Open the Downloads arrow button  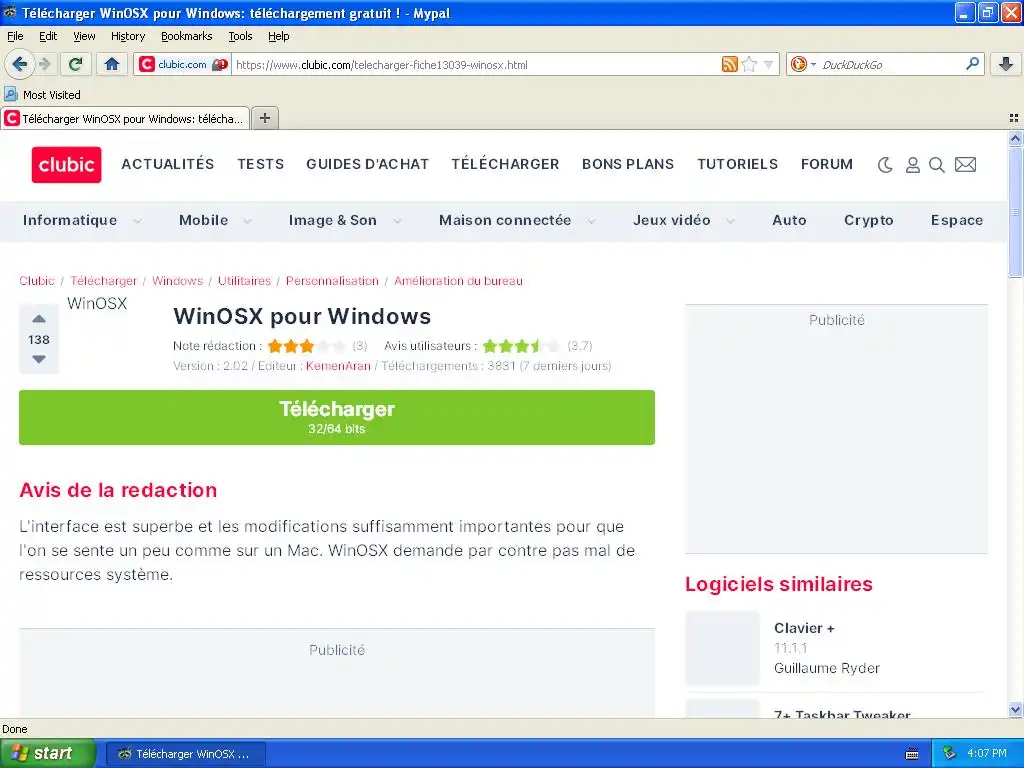(x=1006, y=64)
